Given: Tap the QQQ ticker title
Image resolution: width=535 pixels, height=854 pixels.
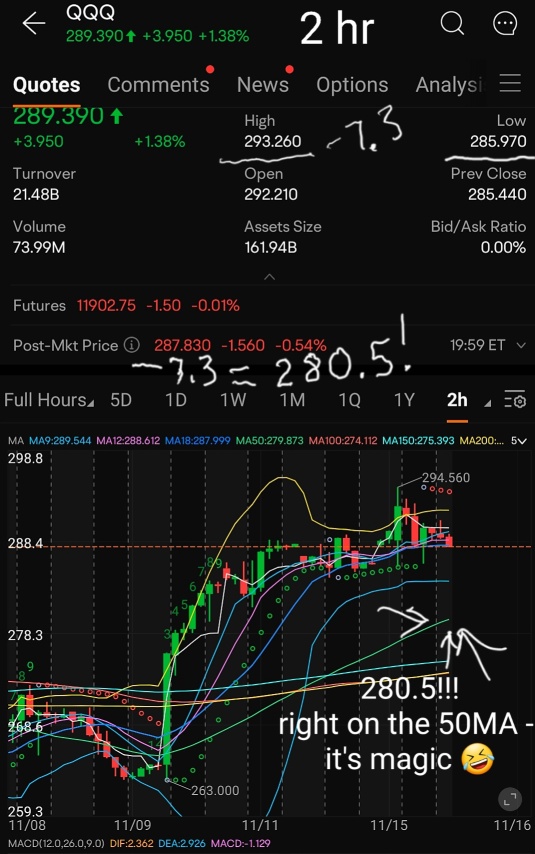Looking at the screenshot, I should tap(90, 12).
